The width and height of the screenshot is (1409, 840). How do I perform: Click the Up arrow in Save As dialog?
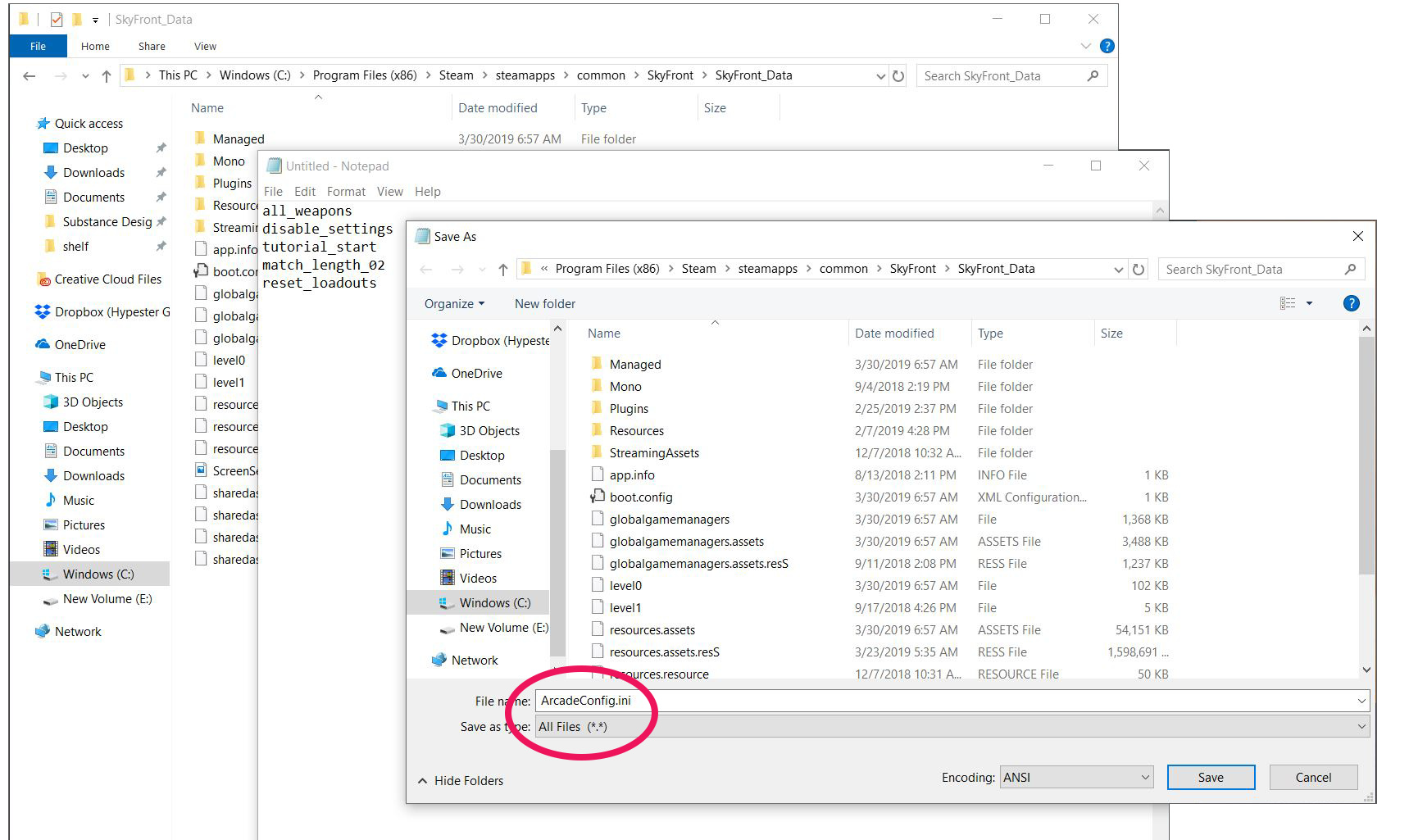point(502,269)
